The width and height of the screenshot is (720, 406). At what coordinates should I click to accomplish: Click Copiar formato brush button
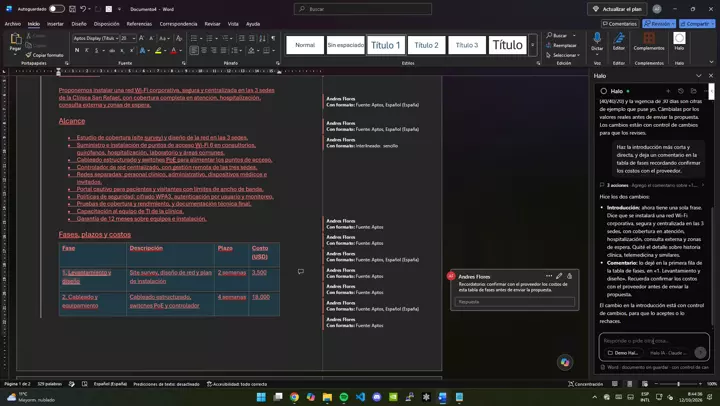pyautogui.click(x=44, y=55)
